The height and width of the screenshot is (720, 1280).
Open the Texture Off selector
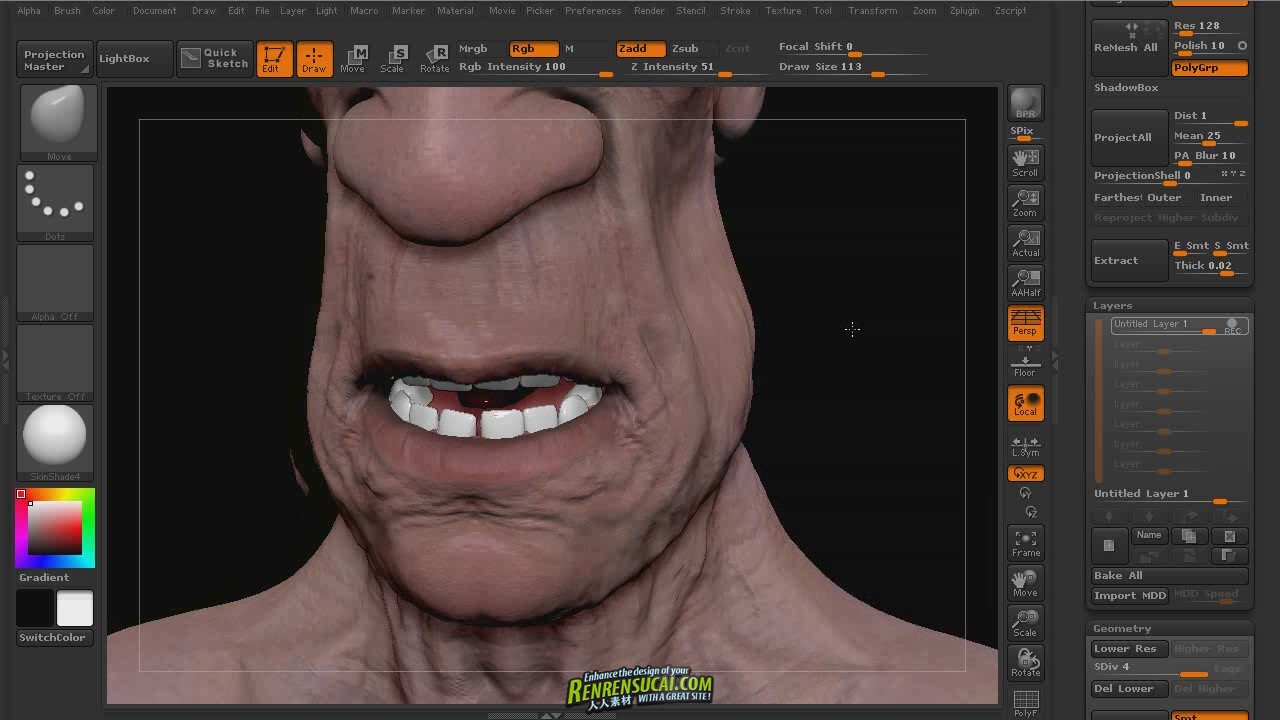click(x=56, y=362)
